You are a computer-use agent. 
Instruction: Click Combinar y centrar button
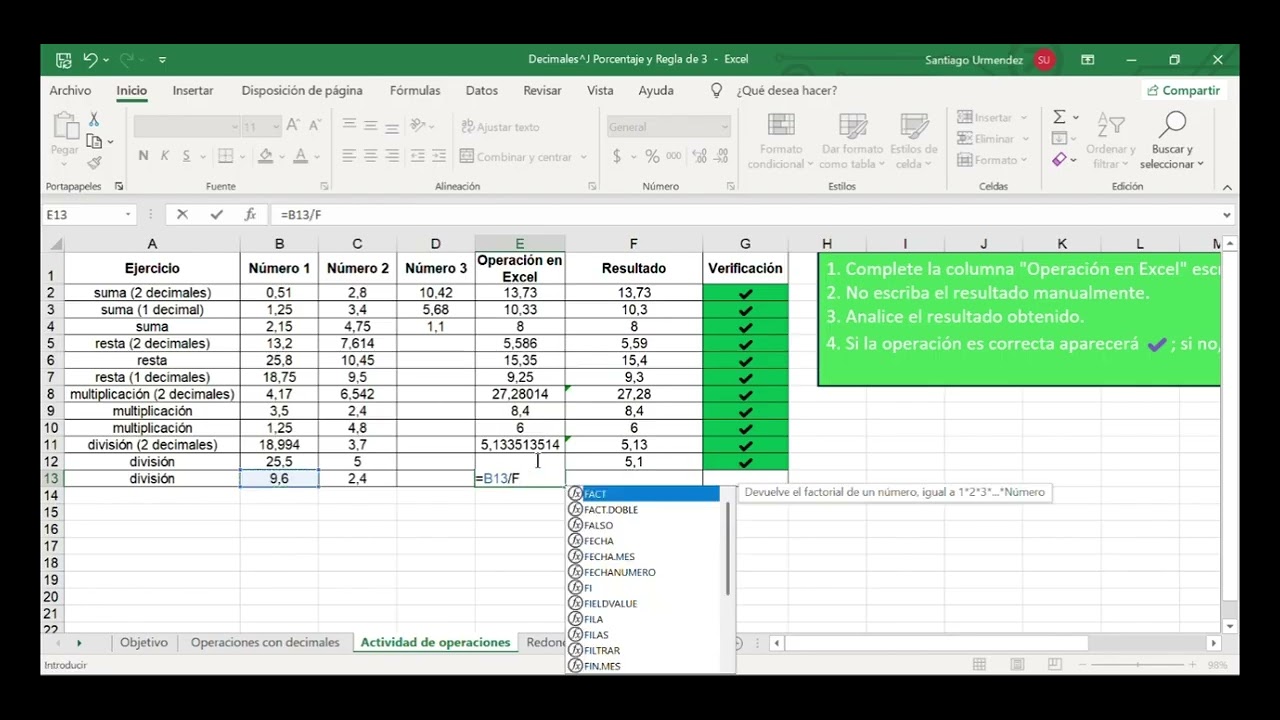(516, 157)
